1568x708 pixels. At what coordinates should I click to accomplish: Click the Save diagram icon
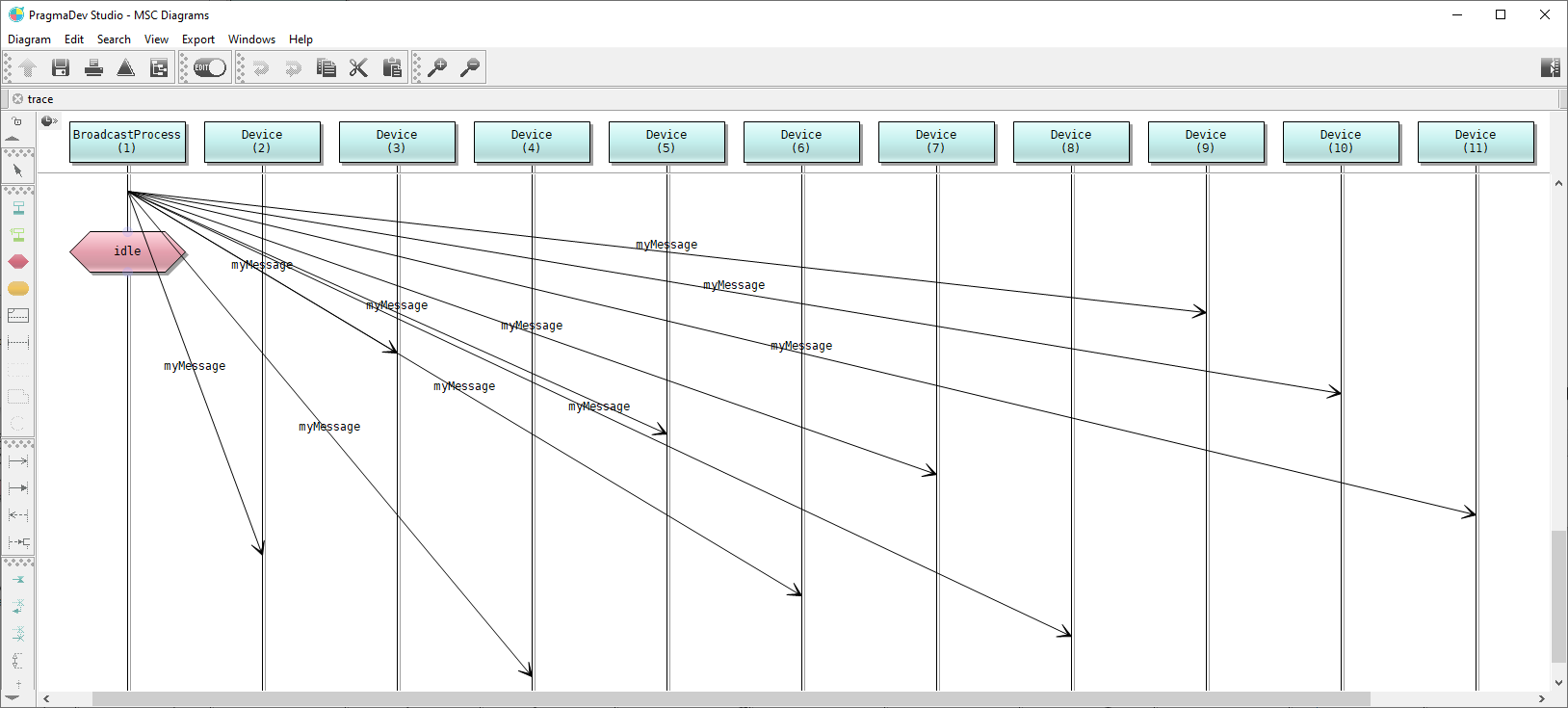[61, 67]
